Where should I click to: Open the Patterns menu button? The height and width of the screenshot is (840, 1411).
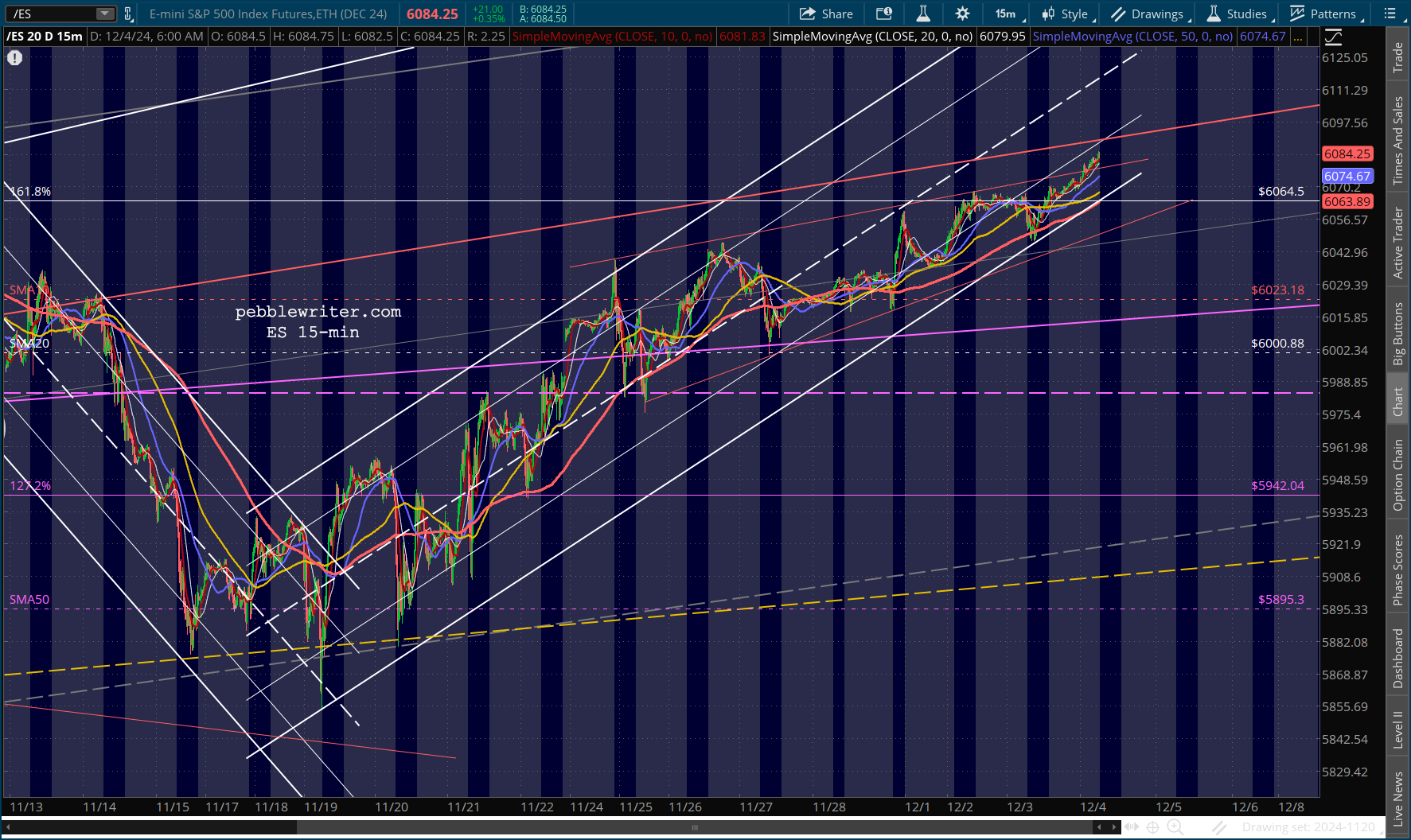pos(1326,14)
